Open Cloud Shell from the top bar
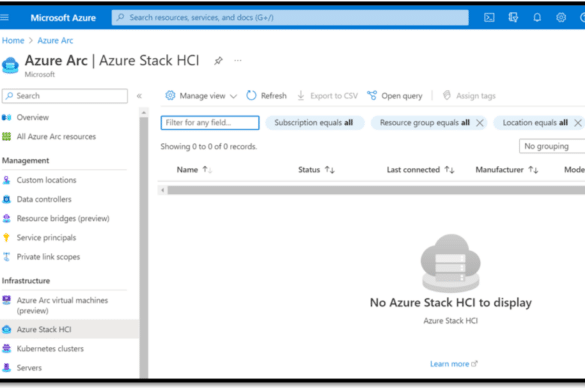The height and width of the screenshot is (390, 585). 489,18
